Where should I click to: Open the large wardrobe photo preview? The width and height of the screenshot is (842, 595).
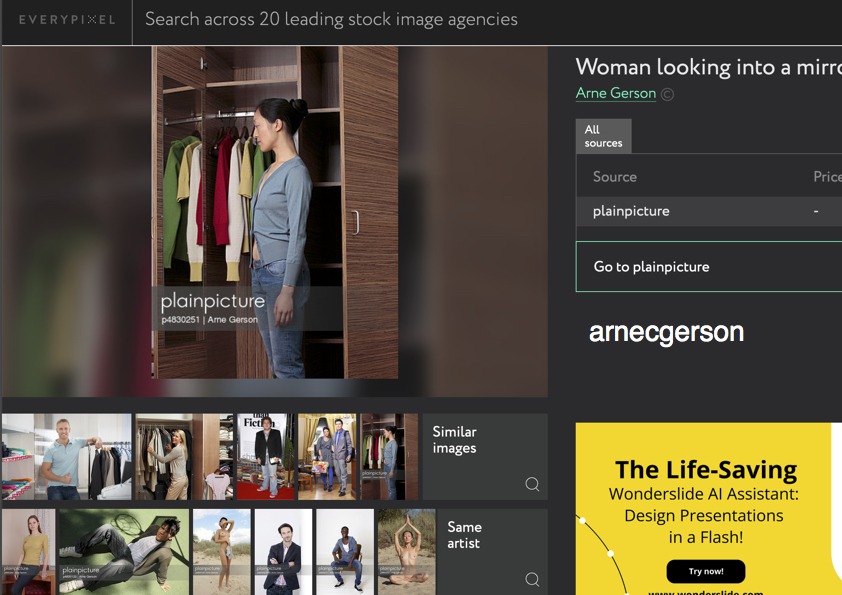275,212
